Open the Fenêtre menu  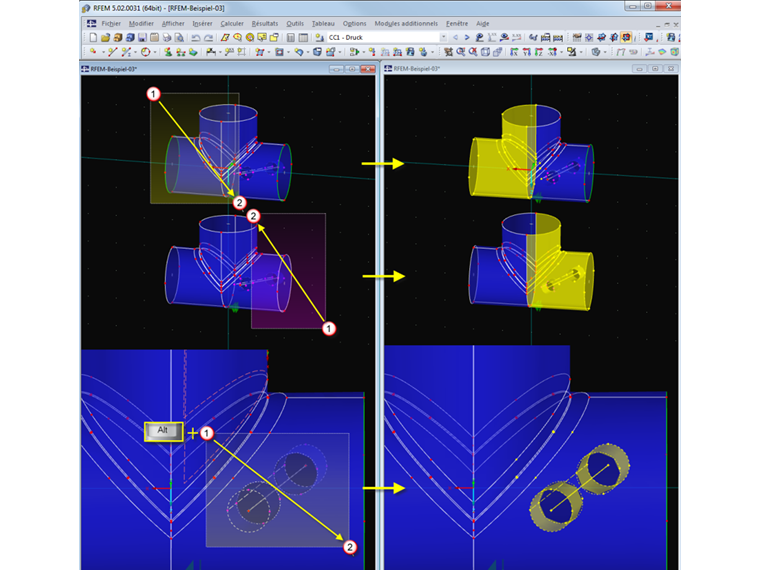pyautogui.click(x=457, y=23)
